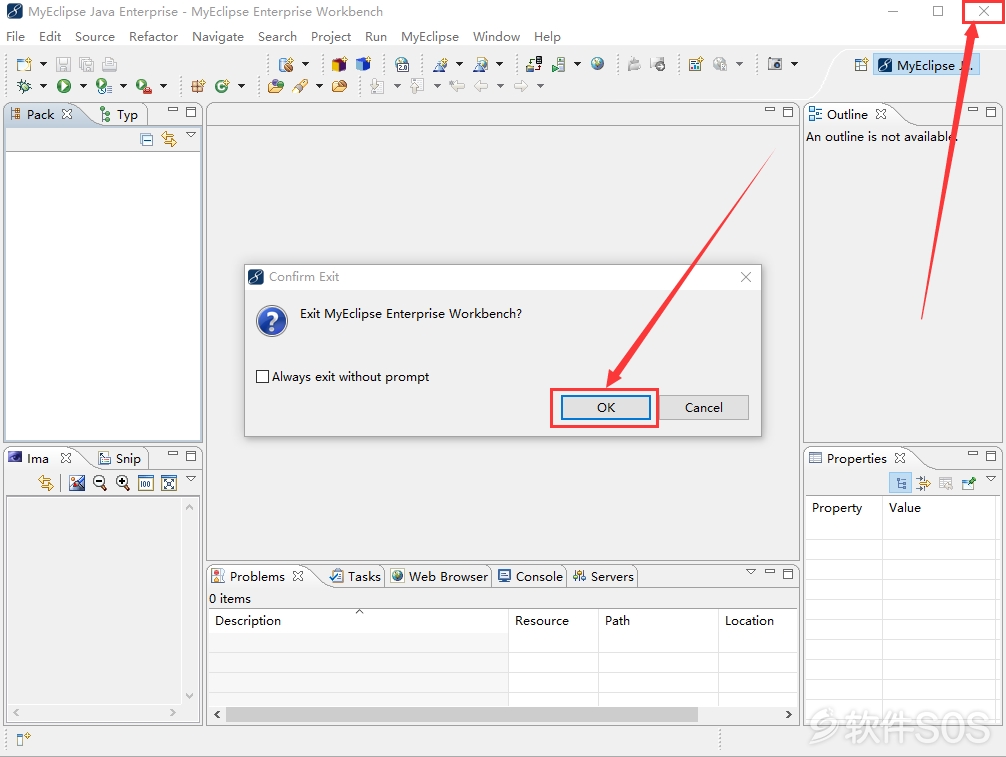Expand the Search flashlight dropdown arrow
1006x757 pixels.
tap(319, 86)
